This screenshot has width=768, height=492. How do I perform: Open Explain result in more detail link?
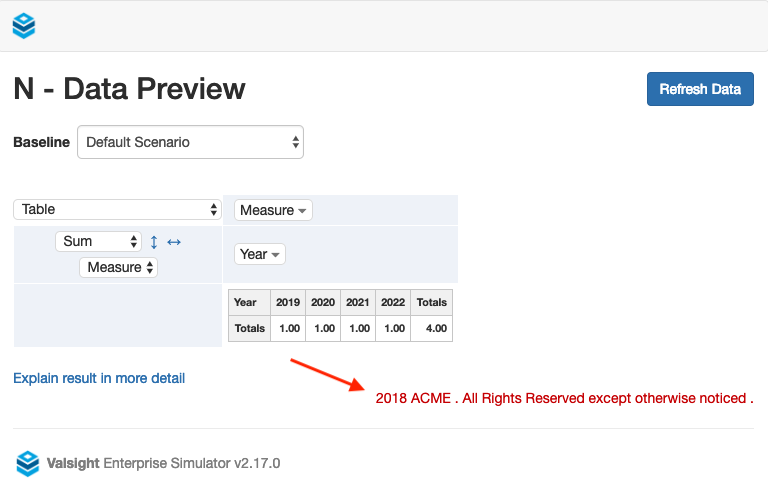pos(99,378)
